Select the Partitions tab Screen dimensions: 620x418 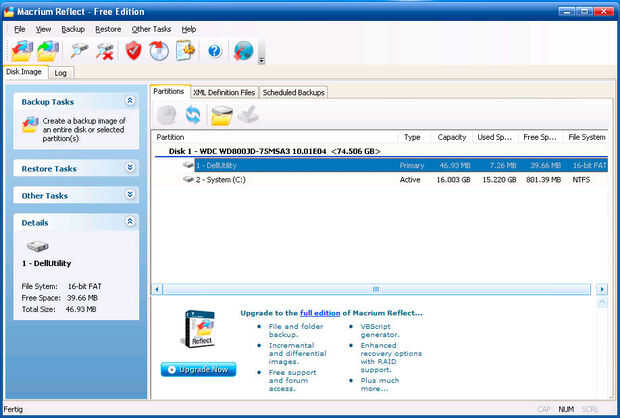tap(169, 91)
